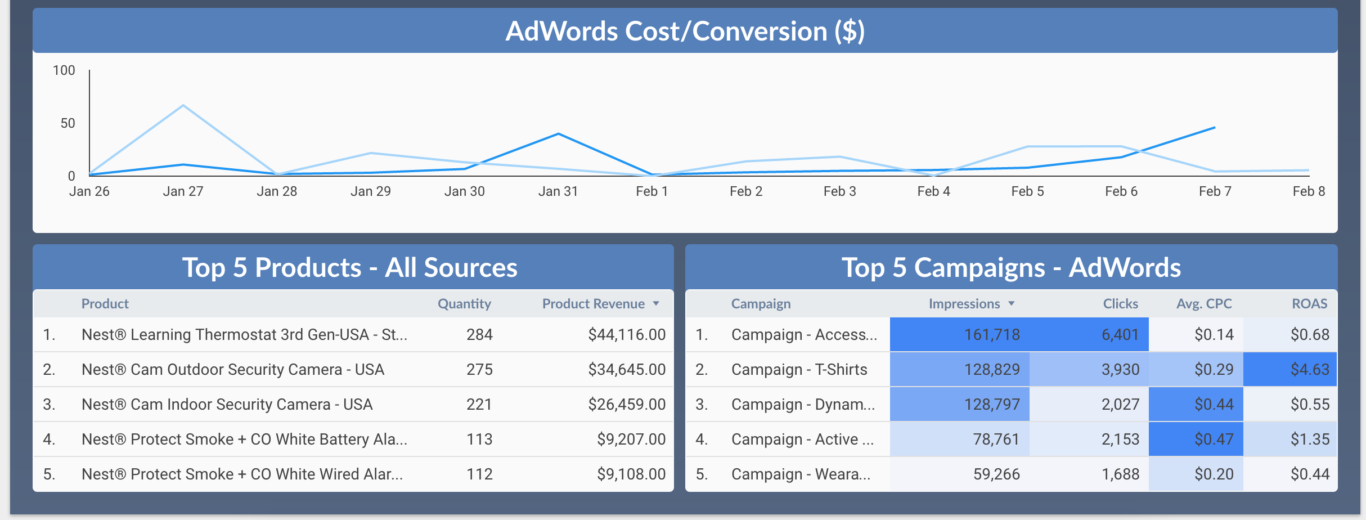Click clicks cell 2,153

point(1090,439)
